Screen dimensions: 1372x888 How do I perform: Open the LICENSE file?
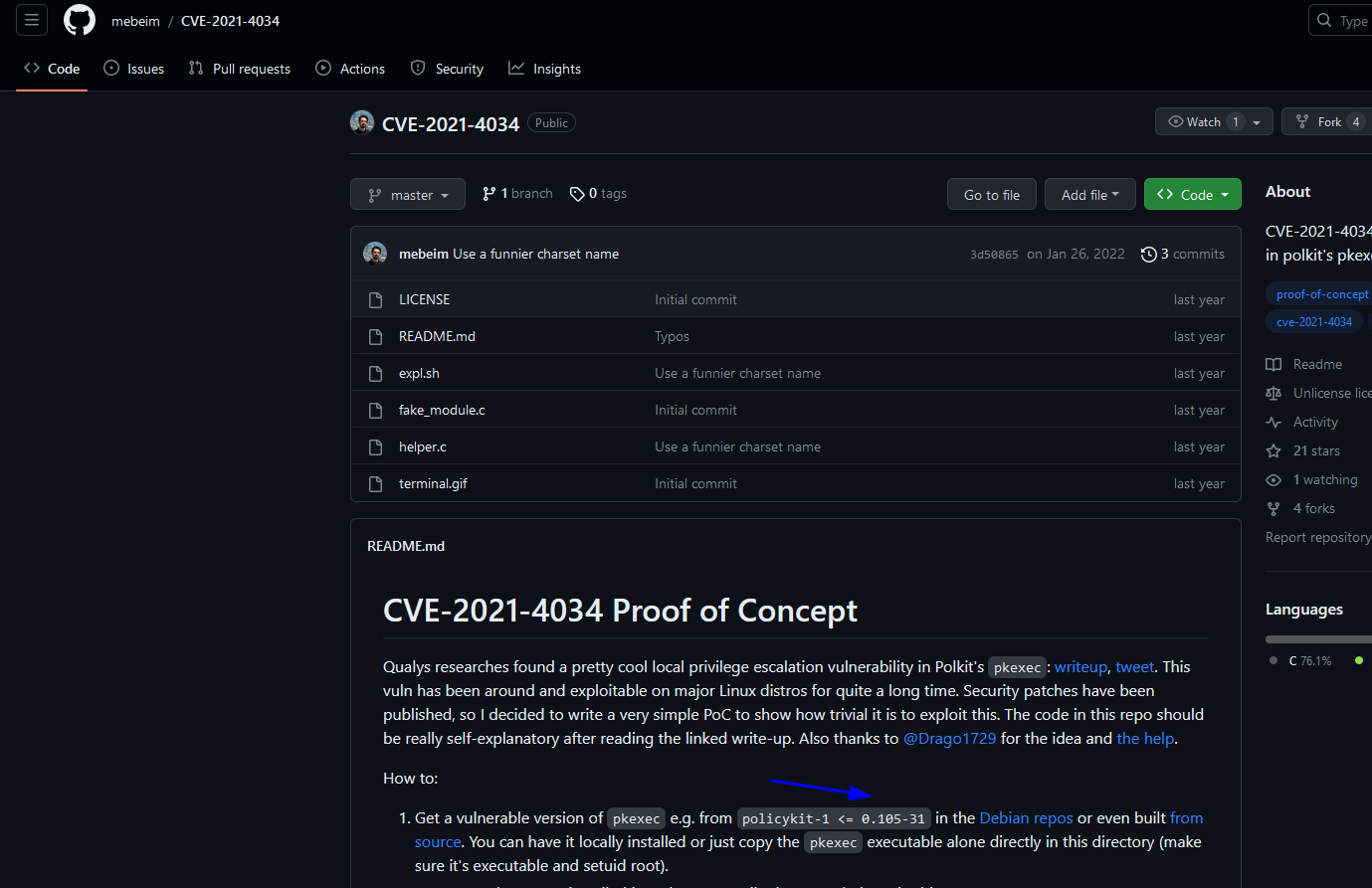[424, 299]
